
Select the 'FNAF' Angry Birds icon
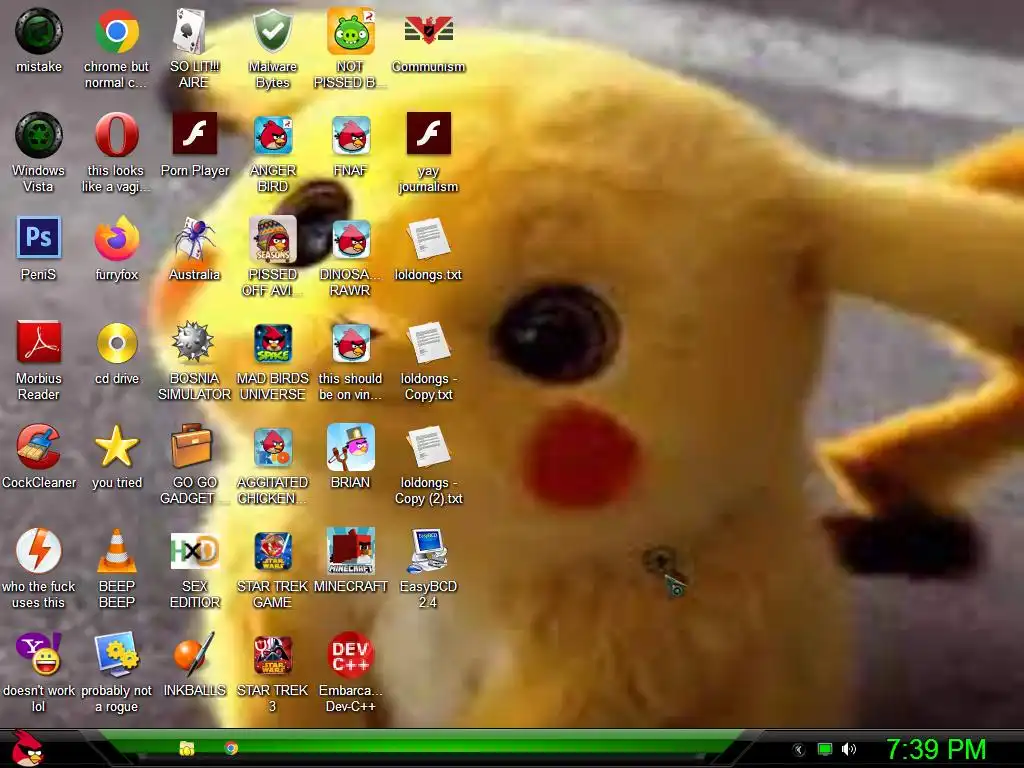[350, 135]
